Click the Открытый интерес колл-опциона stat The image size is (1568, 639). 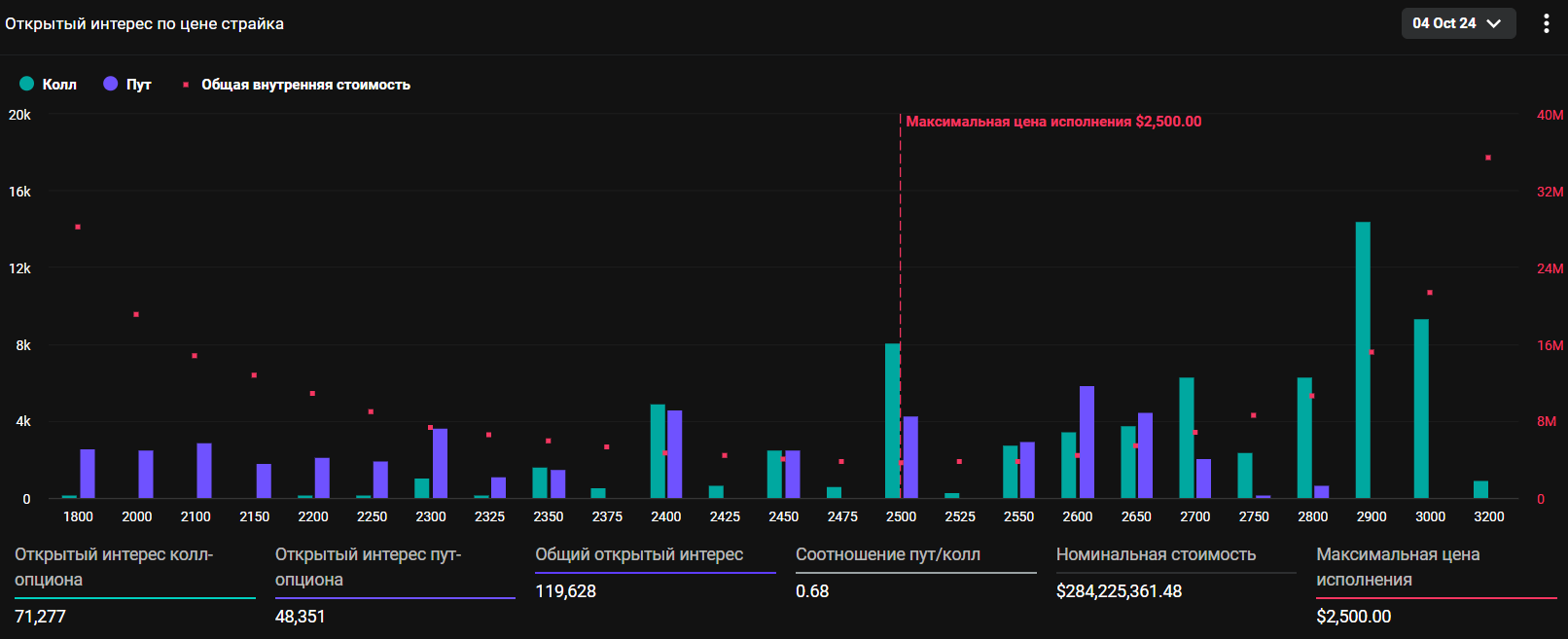(x=114, y=567)
